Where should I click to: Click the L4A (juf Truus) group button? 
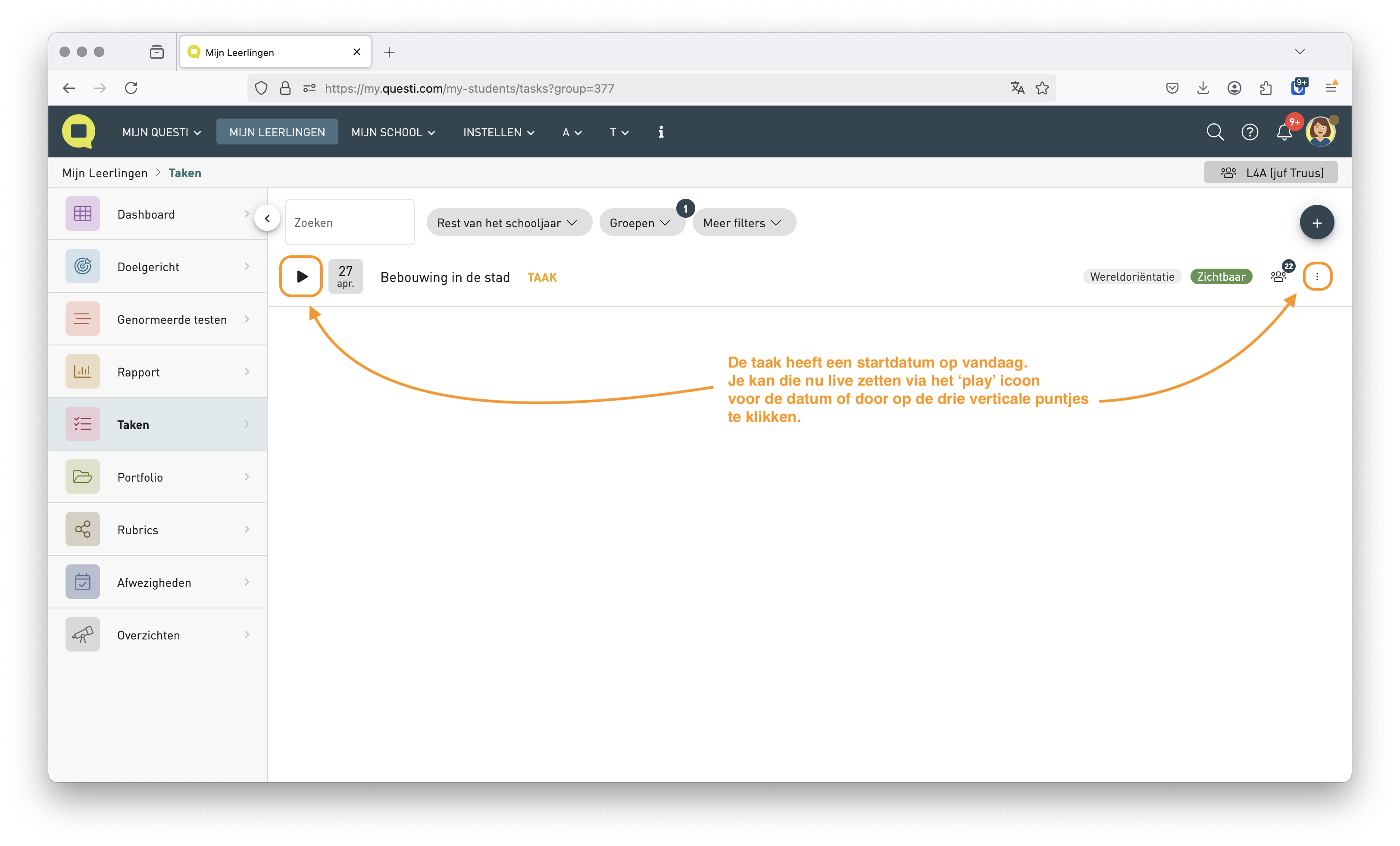[x=1270, y=173]
